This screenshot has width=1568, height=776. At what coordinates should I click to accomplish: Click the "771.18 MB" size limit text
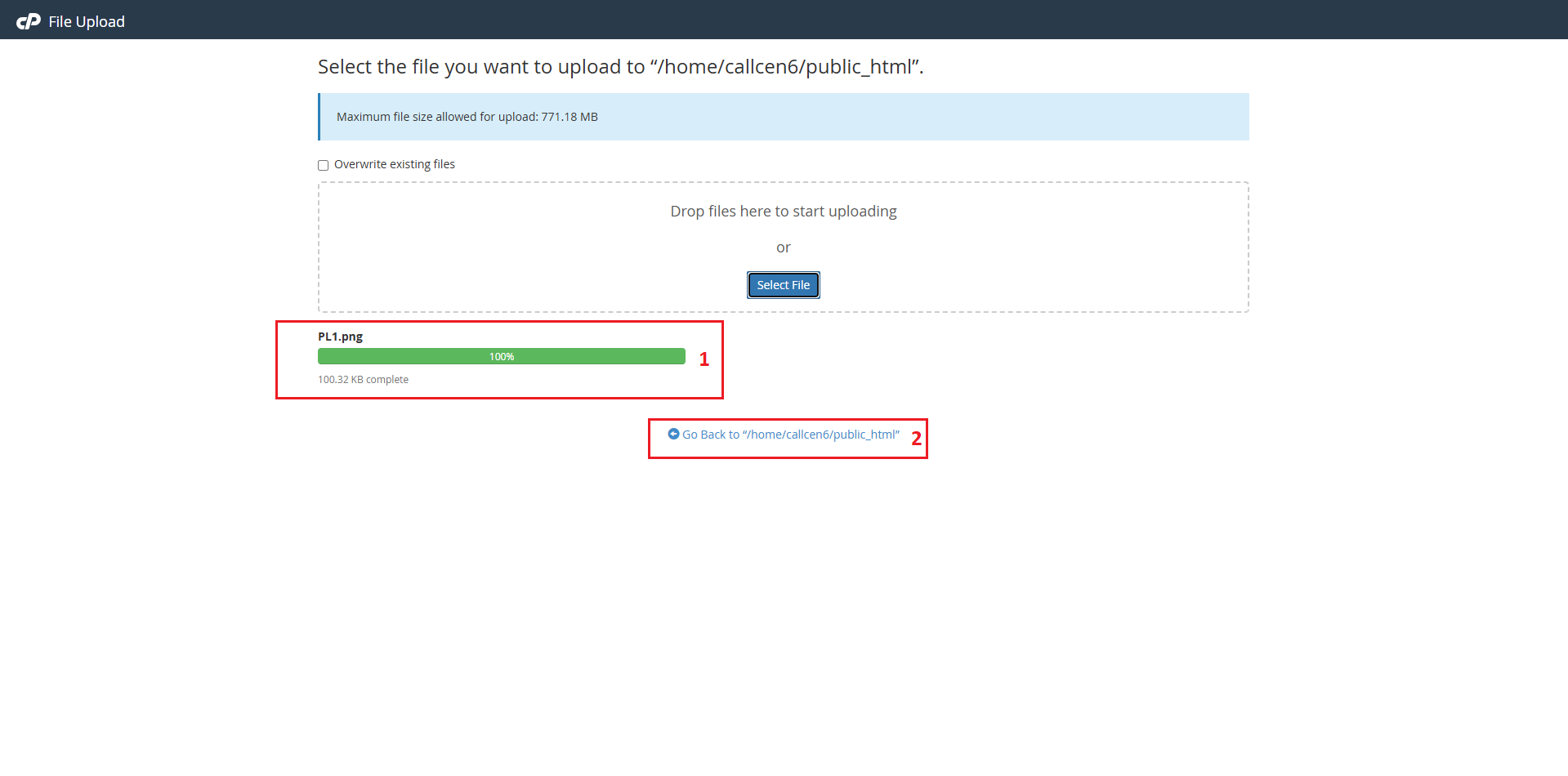[x=570, y=117]
